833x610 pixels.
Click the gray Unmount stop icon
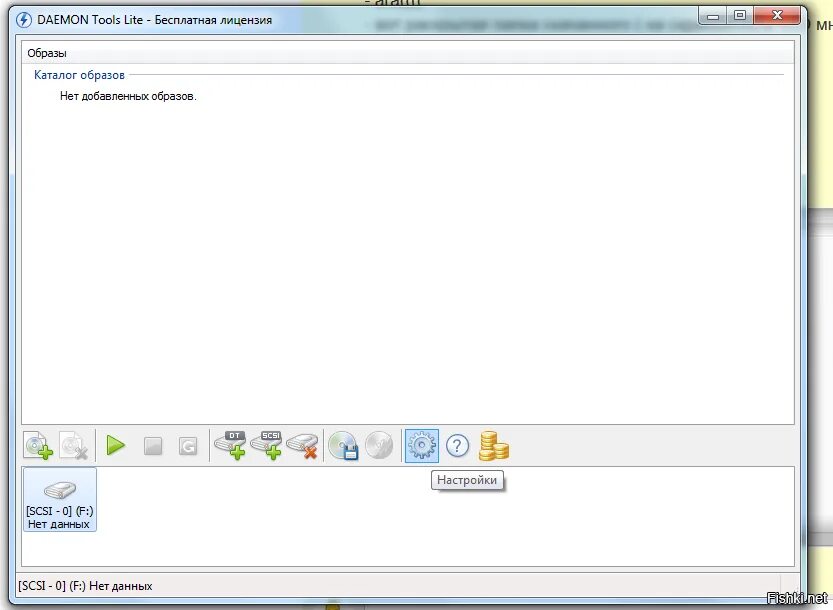[x=153, y=446]
